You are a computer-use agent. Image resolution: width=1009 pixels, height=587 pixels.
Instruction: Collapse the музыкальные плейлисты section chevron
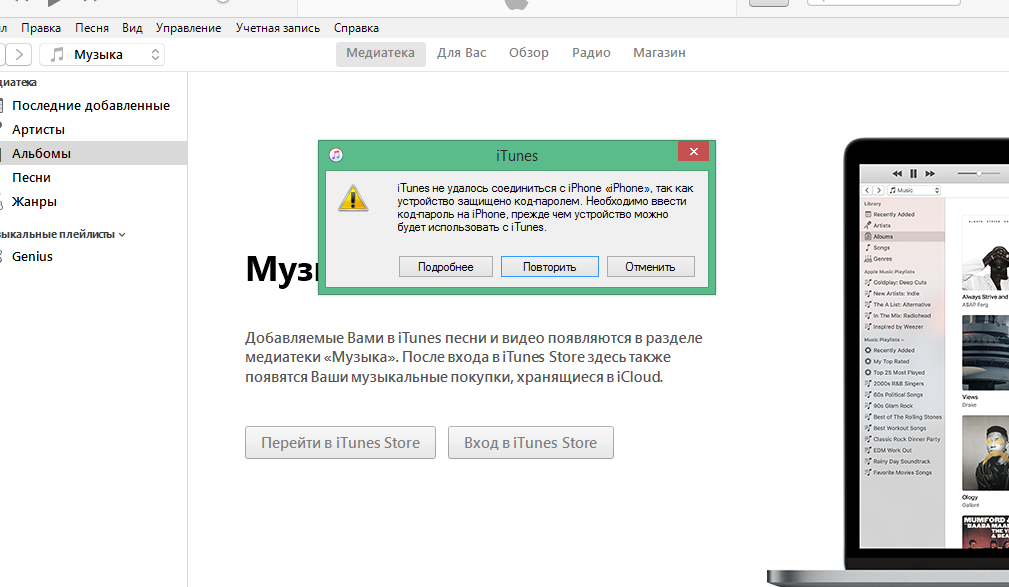[x=122, y=235]
